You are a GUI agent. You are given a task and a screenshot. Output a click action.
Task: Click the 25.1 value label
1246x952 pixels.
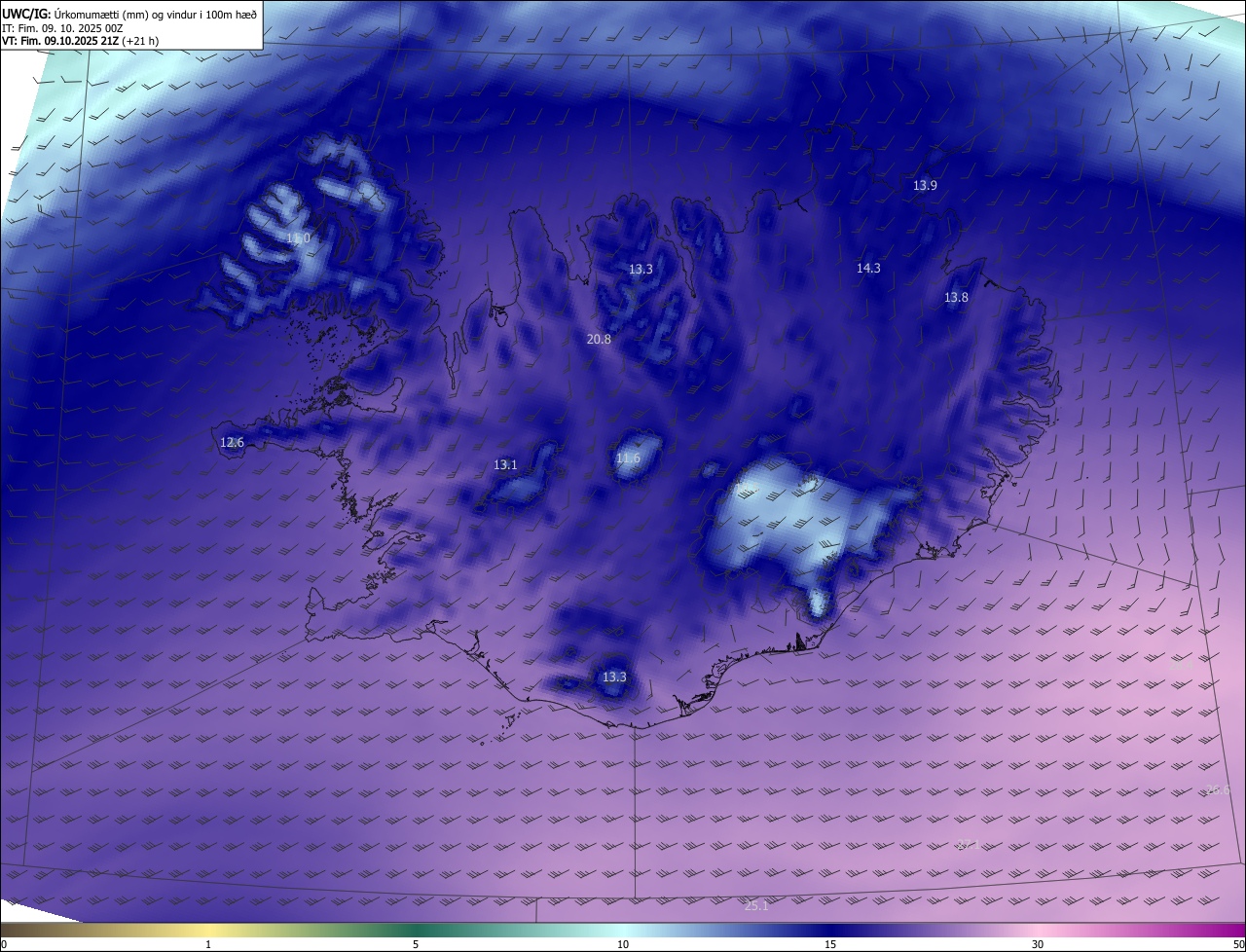pos(756,906)
